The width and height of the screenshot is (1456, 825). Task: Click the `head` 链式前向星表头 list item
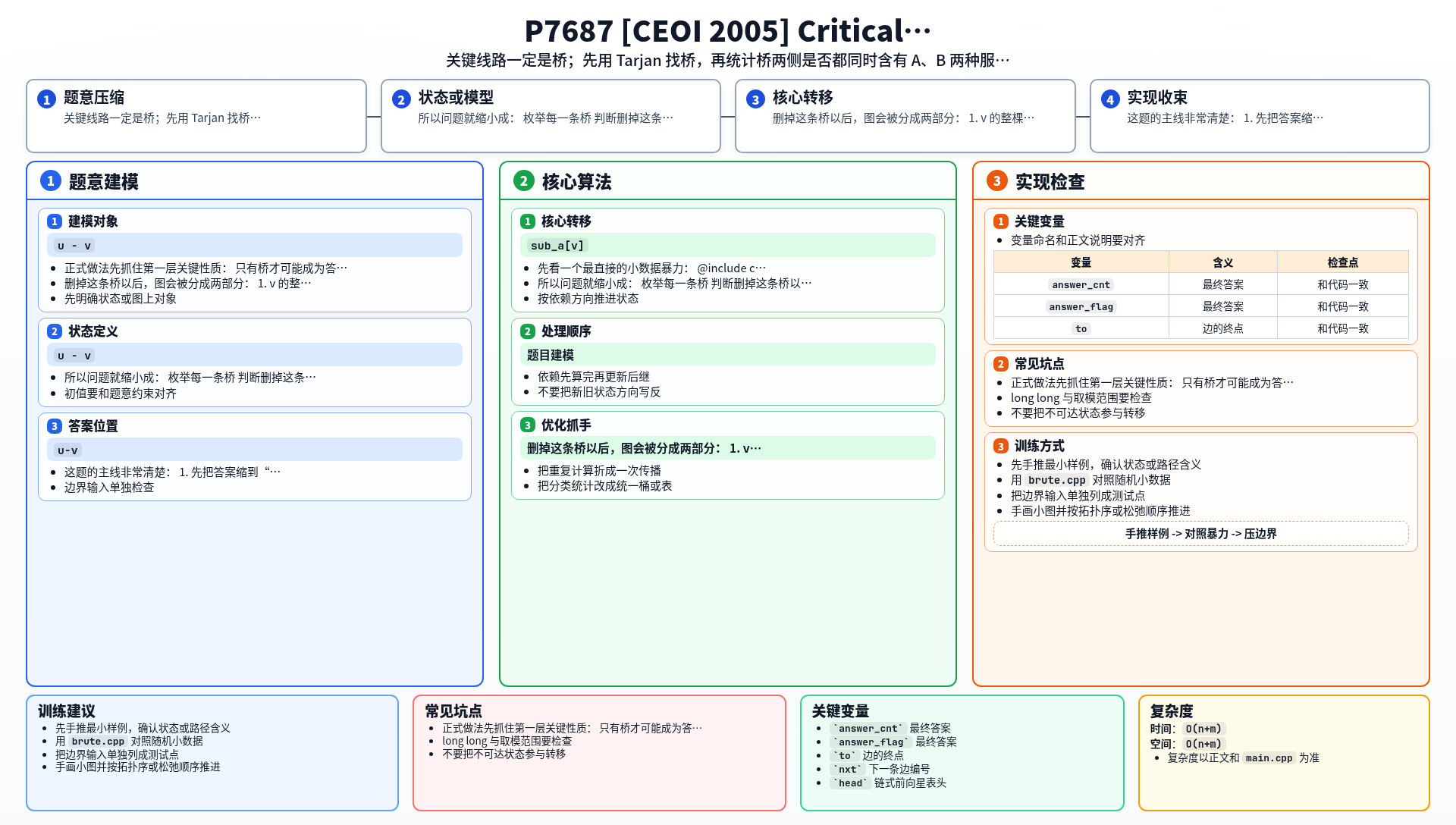click(x=888, y=783)
